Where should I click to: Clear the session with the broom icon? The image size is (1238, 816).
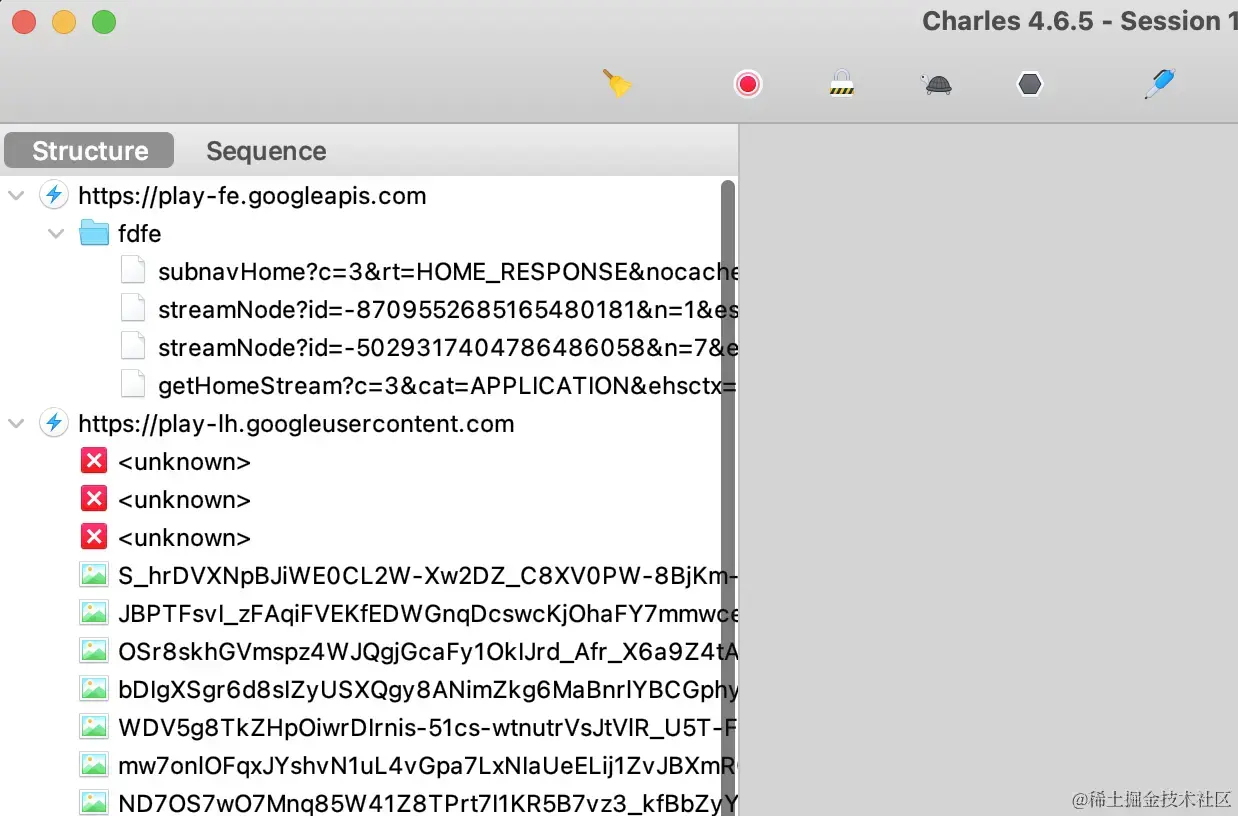617,84
